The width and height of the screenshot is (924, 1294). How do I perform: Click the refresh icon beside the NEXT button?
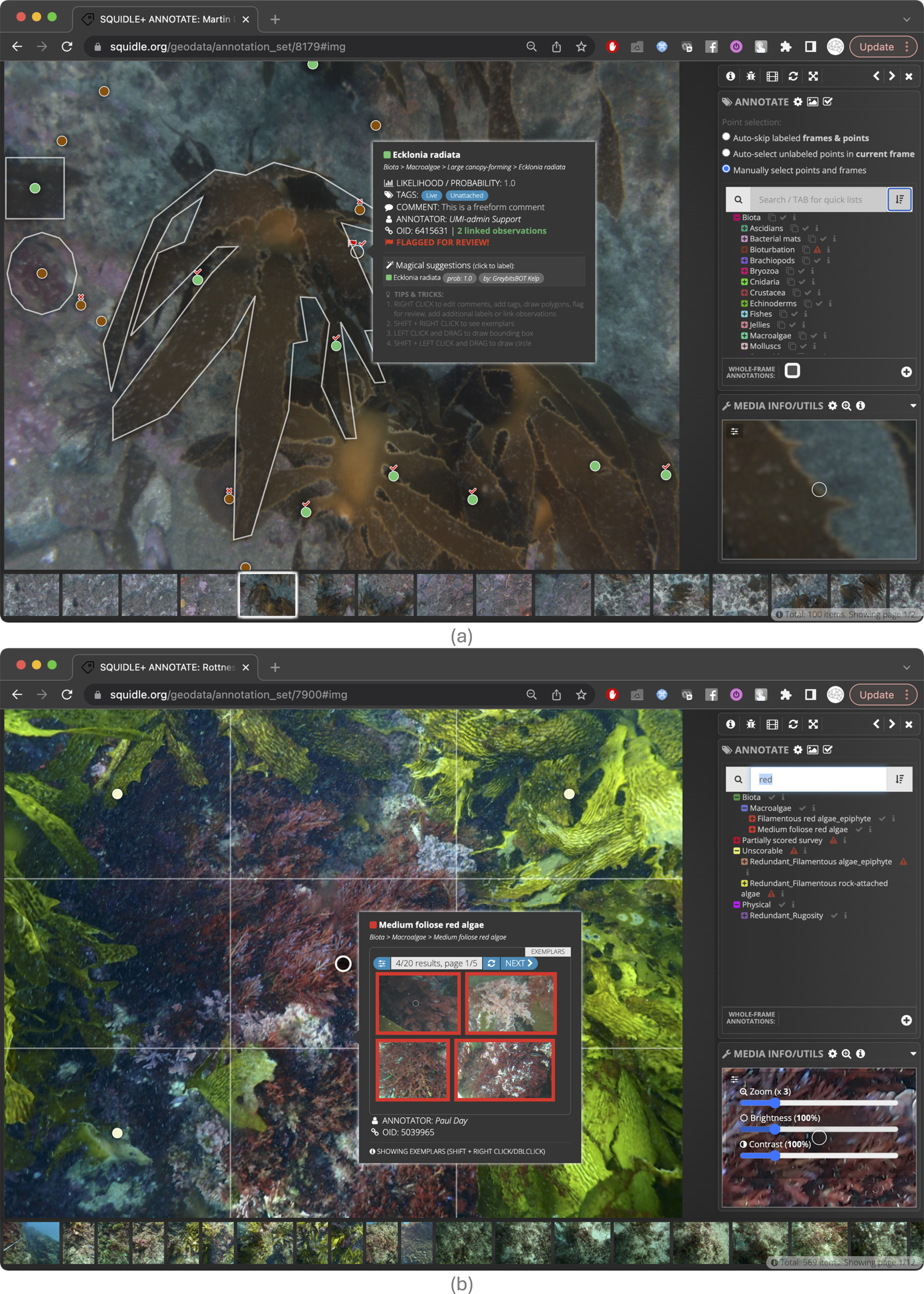point(491,963)
